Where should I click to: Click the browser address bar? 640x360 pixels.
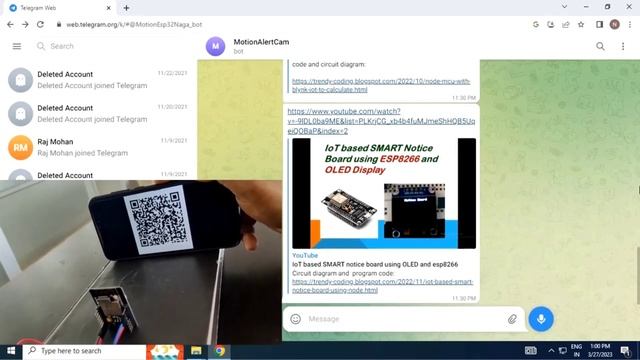tap(286, 24)
